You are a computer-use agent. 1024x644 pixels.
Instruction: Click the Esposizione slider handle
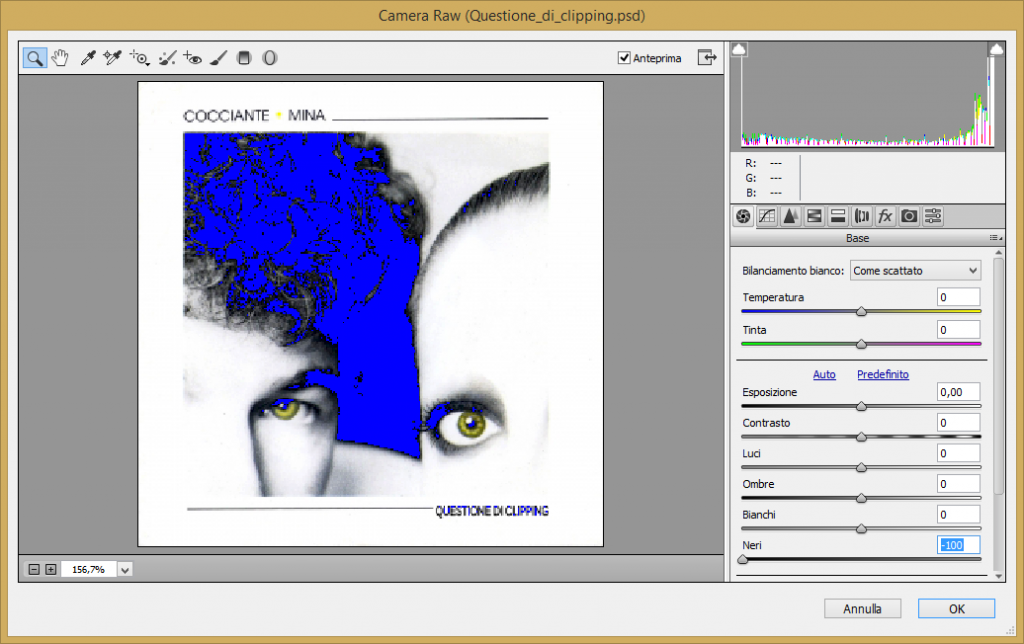tap(861, 406)
